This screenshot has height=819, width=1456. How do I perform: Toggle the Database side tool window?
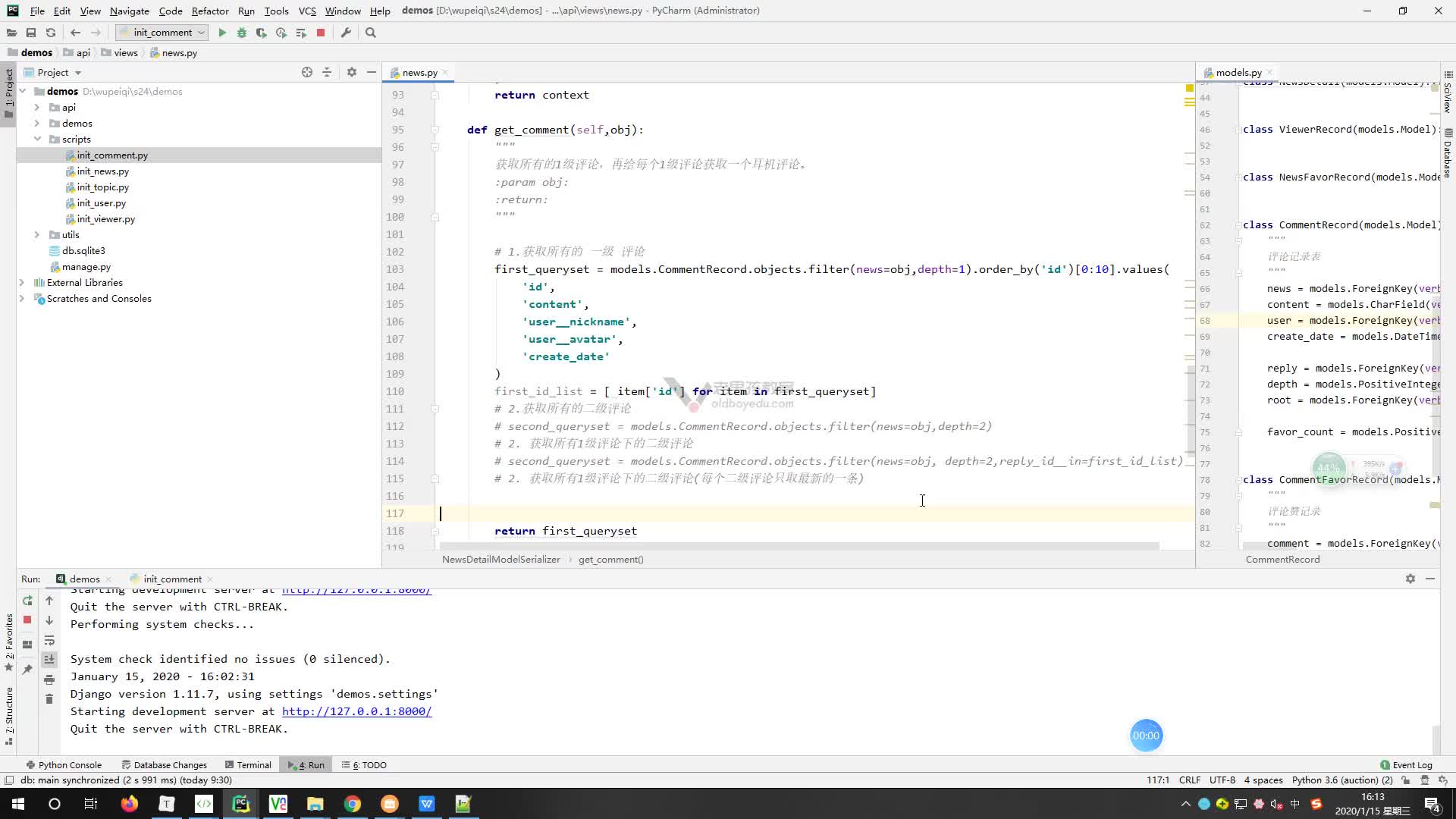point(1448,155)
